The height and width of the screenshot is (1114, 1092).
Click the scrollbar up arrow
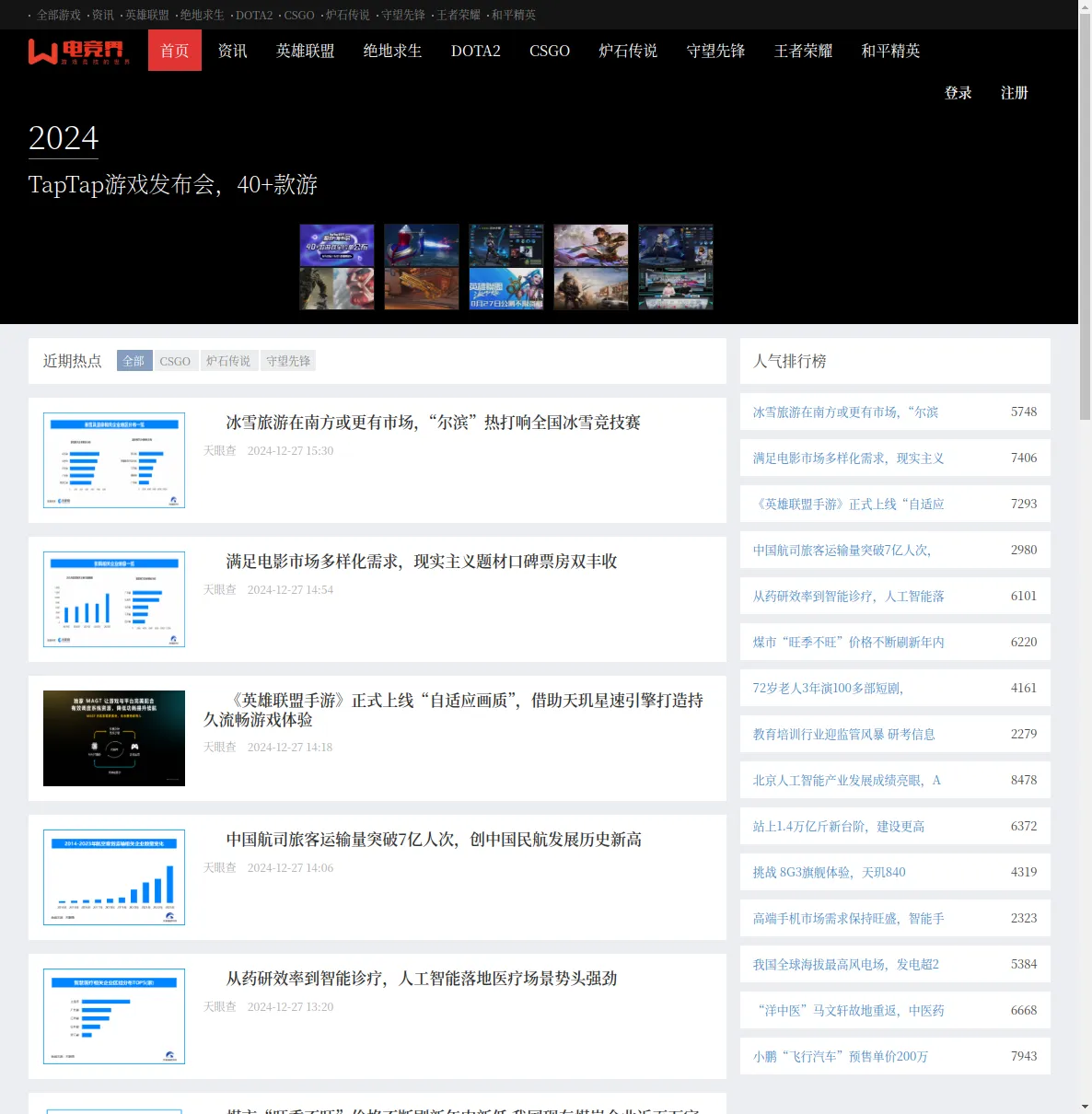coord(1085,6)
